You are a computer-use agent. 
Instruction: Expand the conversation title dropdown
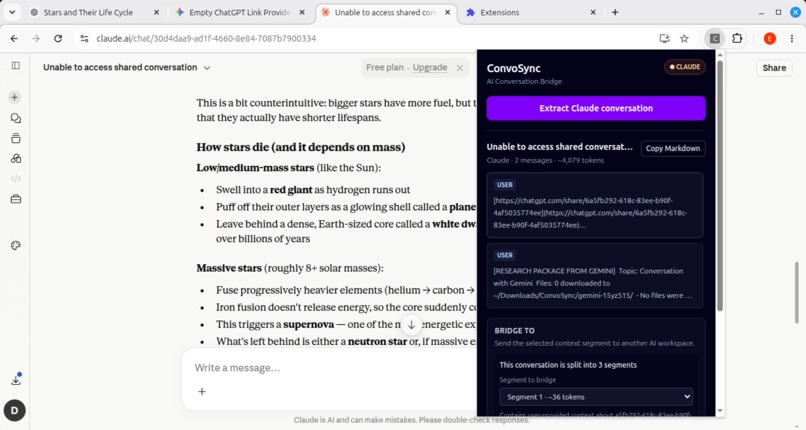(x=207, y=68)
